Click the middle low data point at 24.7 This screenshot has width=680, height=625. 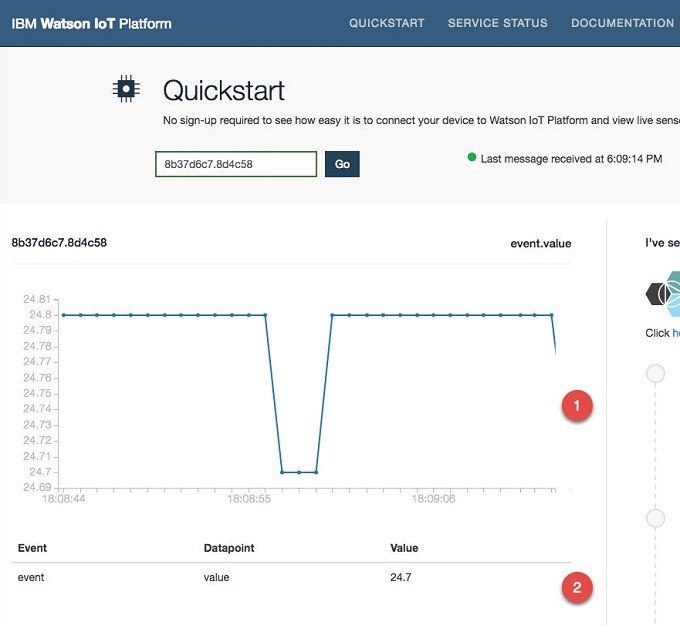coord(299,472)
